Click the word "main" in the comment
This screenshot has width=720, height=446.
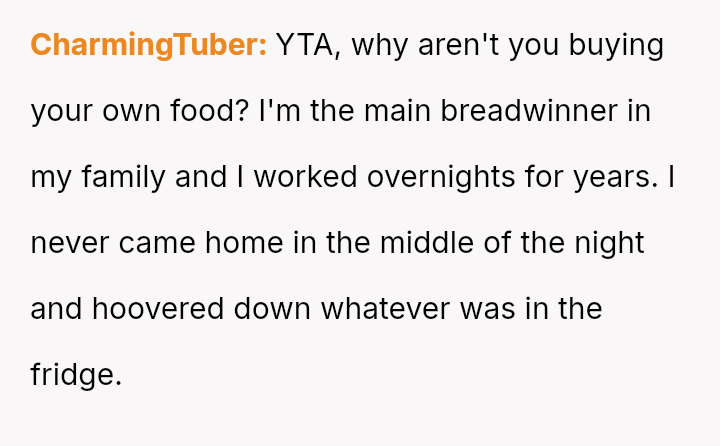click(x=393, y=110)
